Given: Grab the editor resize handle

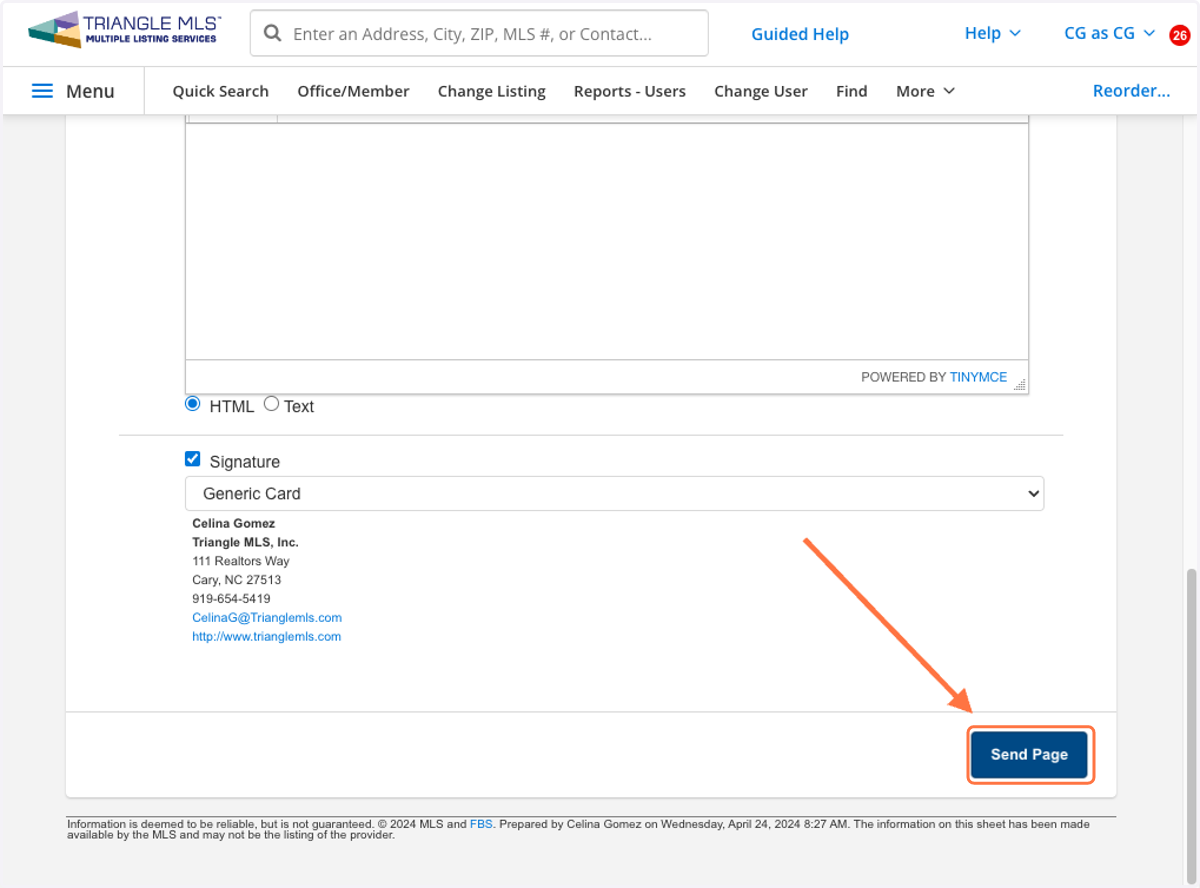Looking at the screenshot, I should point(1019,384).
